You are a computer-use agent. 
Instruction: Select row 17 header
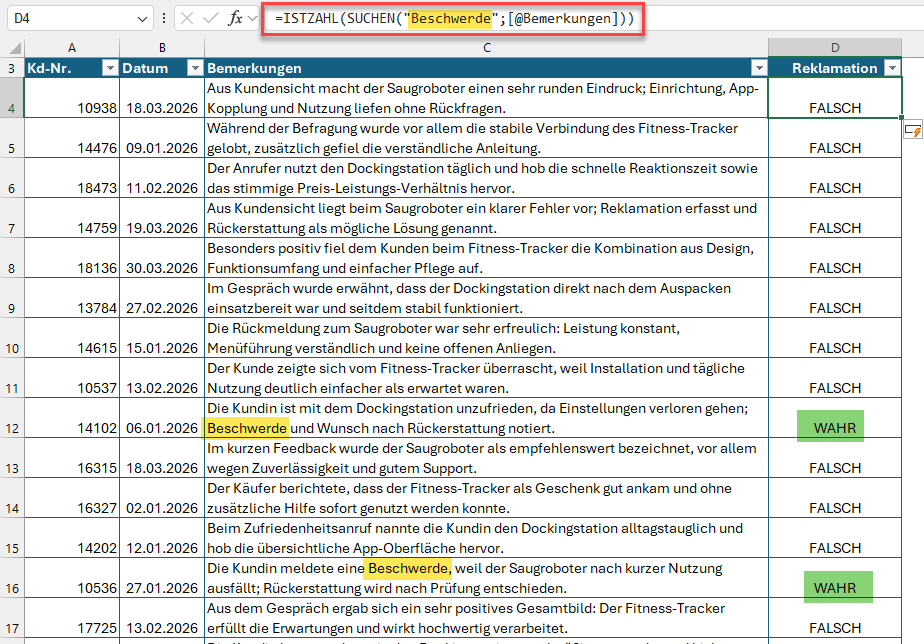tap(12, 618)
